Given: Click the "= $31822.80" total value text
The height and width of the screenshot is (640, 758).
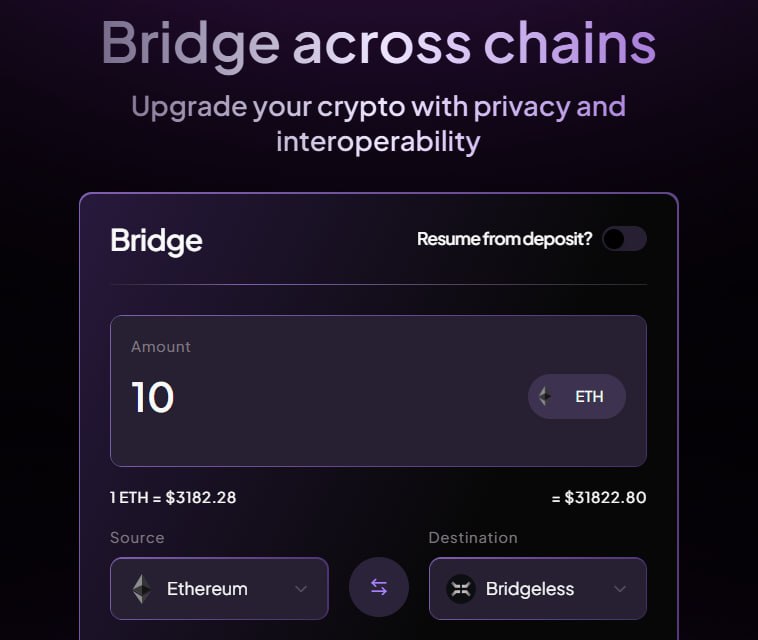Looking at the screenshot, I should point(599,497).
